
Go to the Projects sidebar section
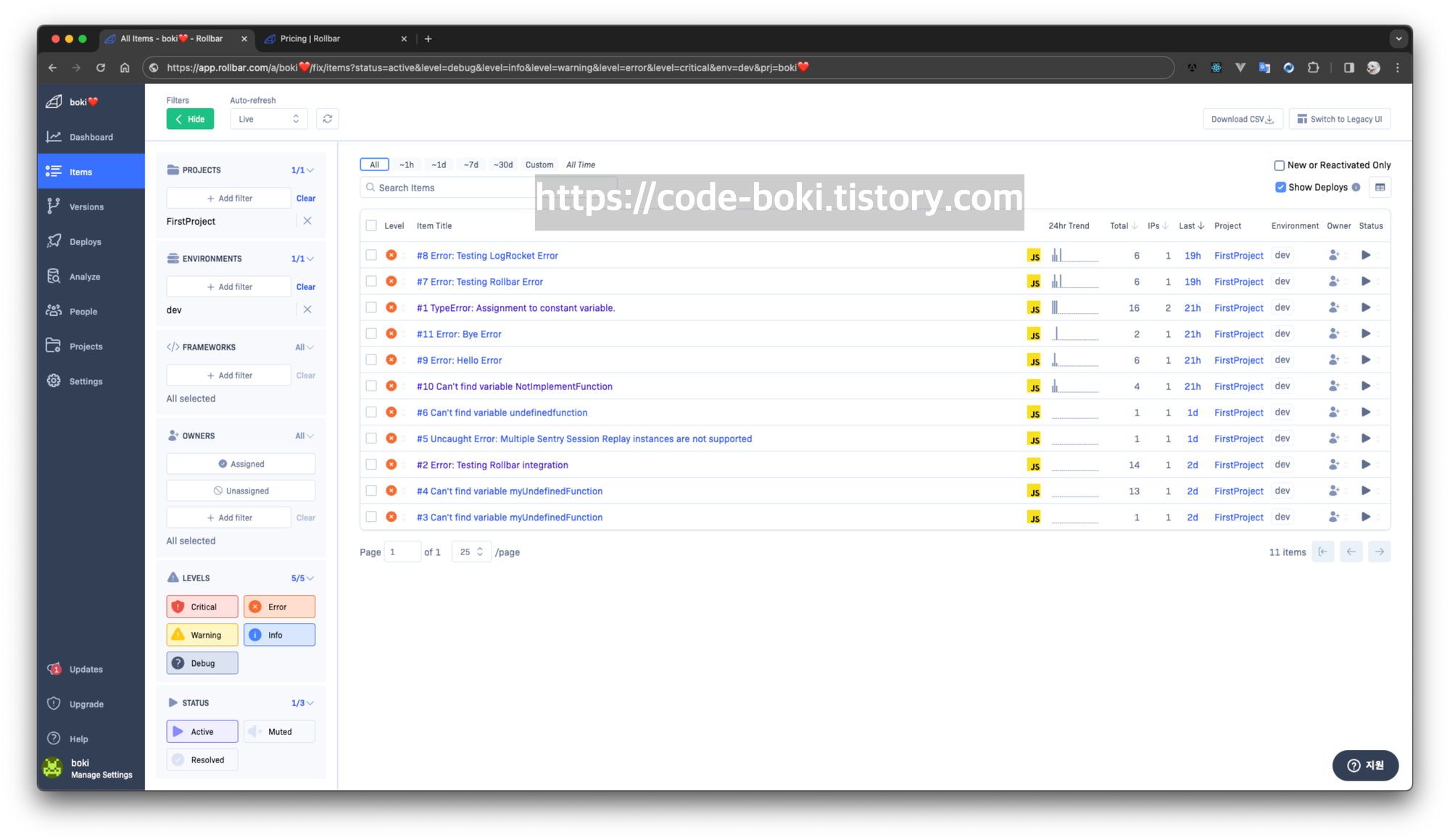86,346
